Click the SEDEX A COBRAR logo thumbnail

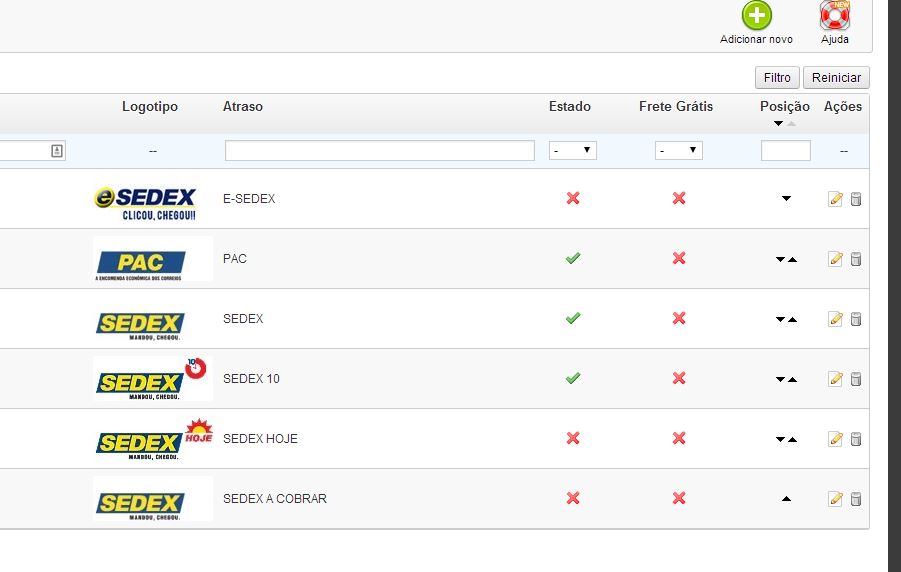[x=153, y=498]
